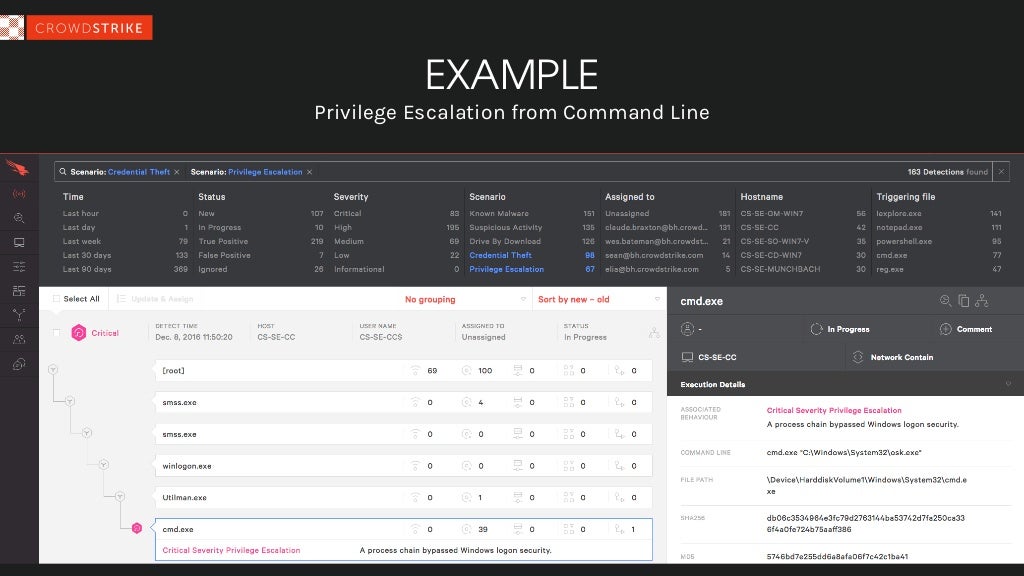Open the Critical Severity Privilege Escalation link in Execution Details
This screenshot has width=1024, height=576.
[x=834, y=410]
